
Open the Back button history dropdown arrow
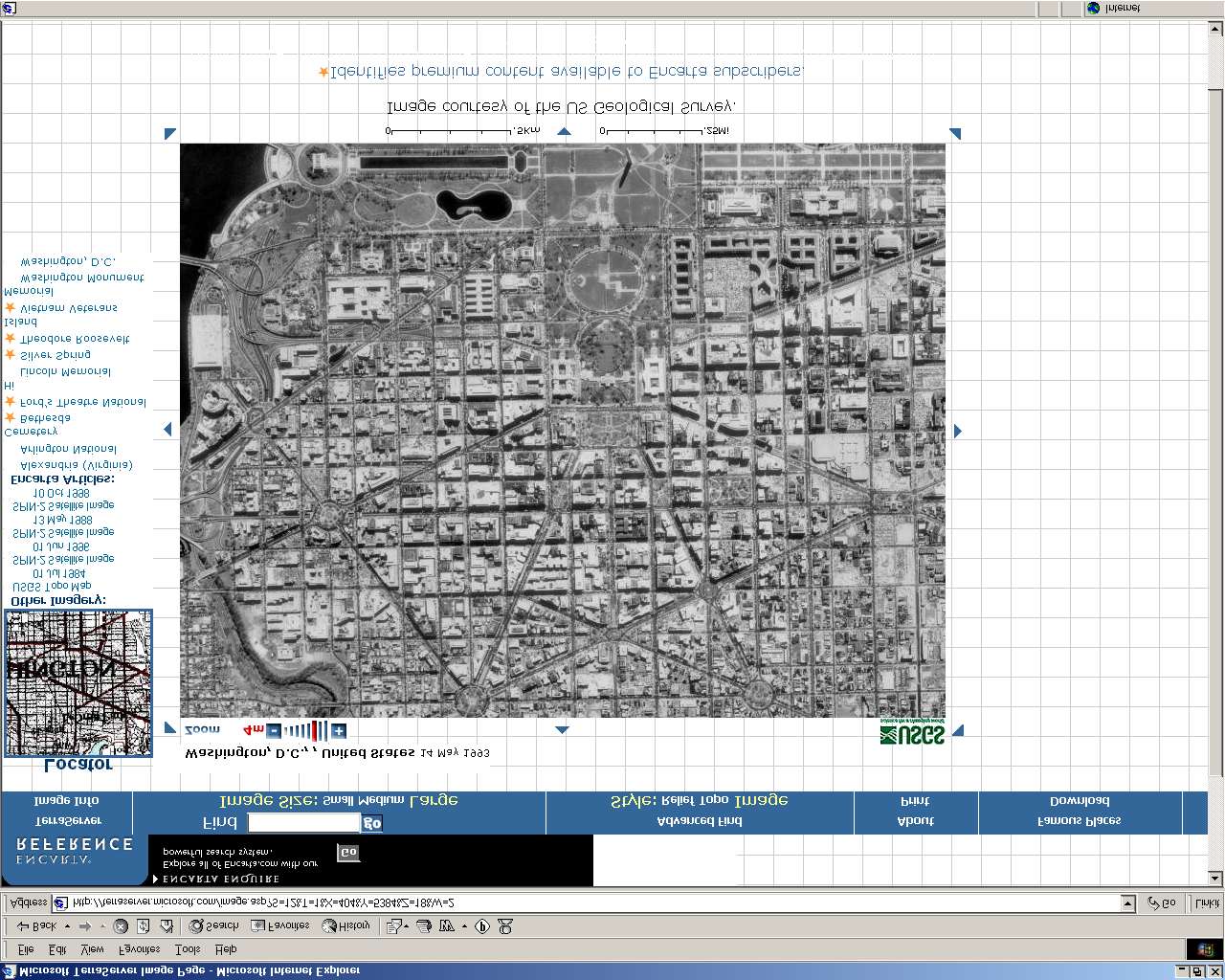point(67,926)
